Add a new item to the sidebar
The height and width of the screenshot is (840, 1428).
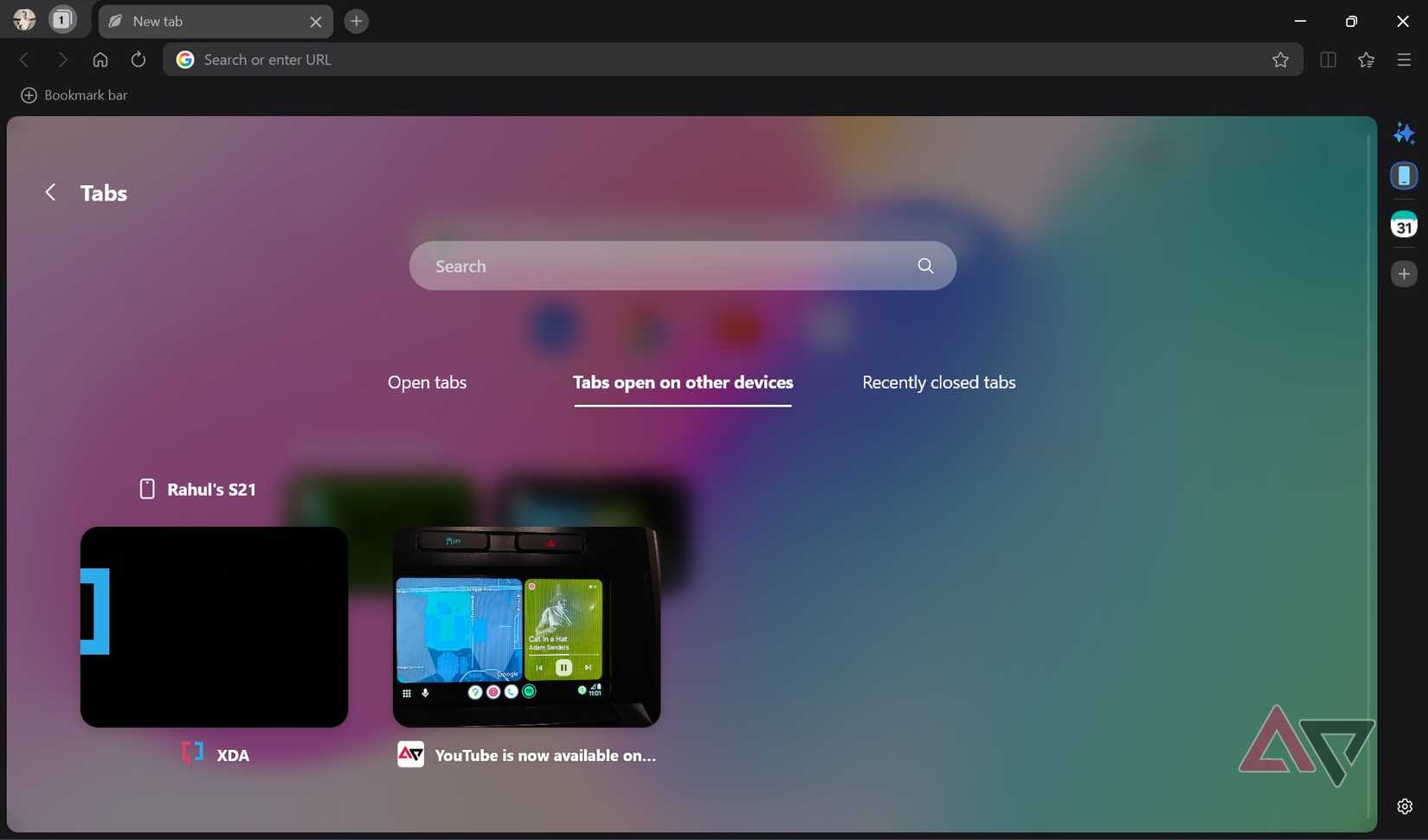pos(1404,273)
